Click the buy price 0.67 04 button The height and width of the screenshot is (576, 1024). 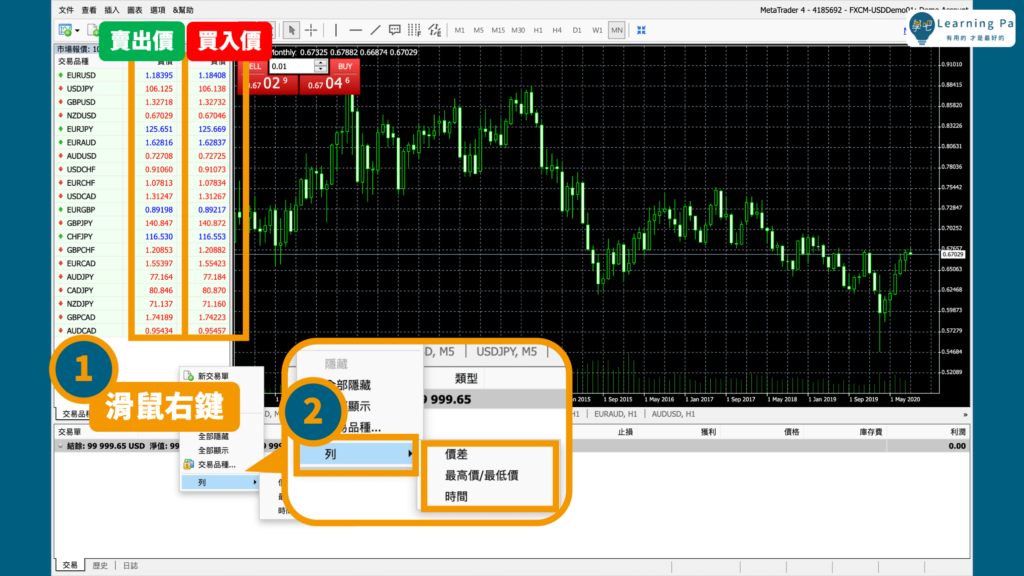tap(329, 84)
